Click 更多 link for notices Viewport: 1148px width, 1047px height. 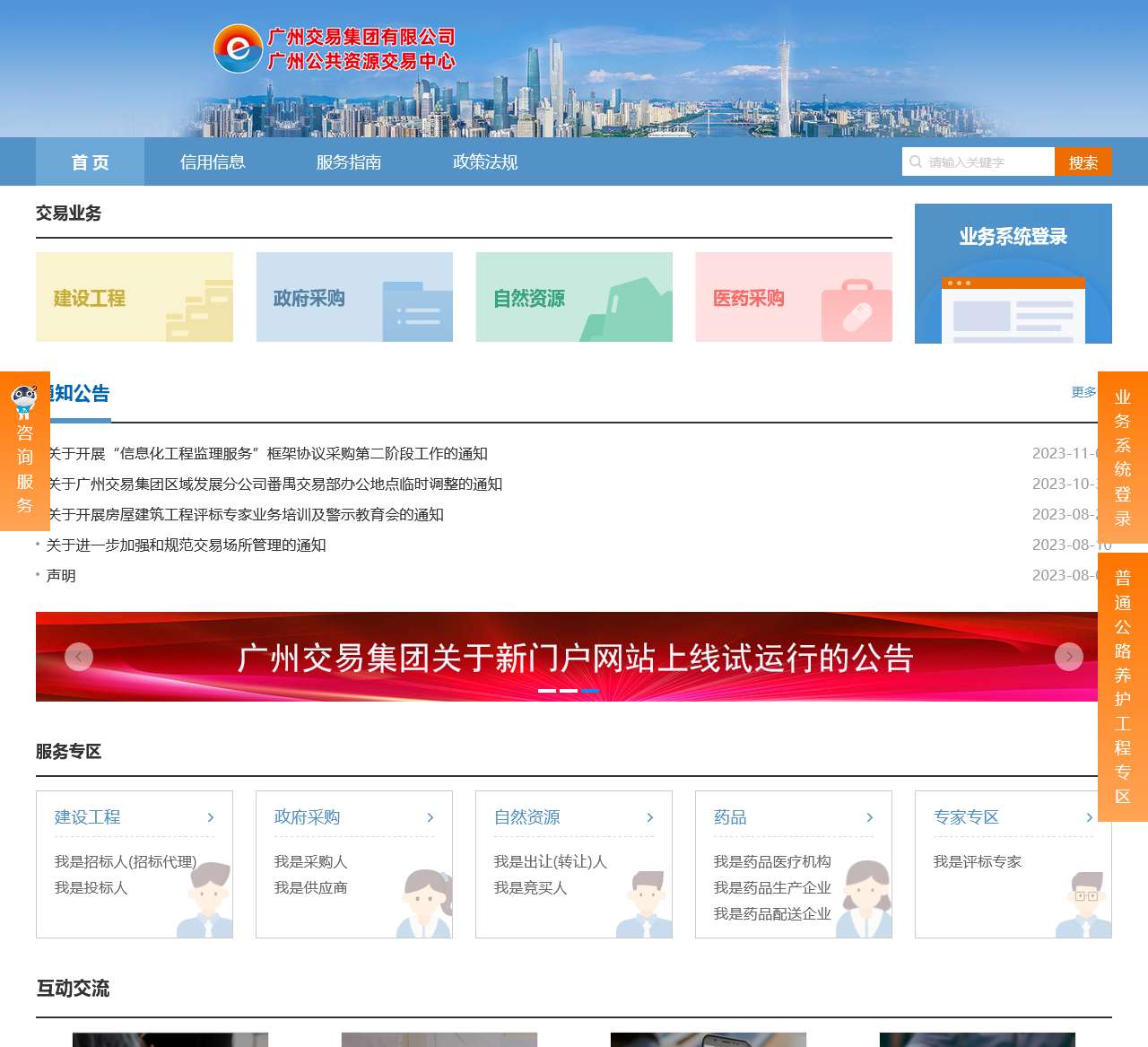point(1083,392)
